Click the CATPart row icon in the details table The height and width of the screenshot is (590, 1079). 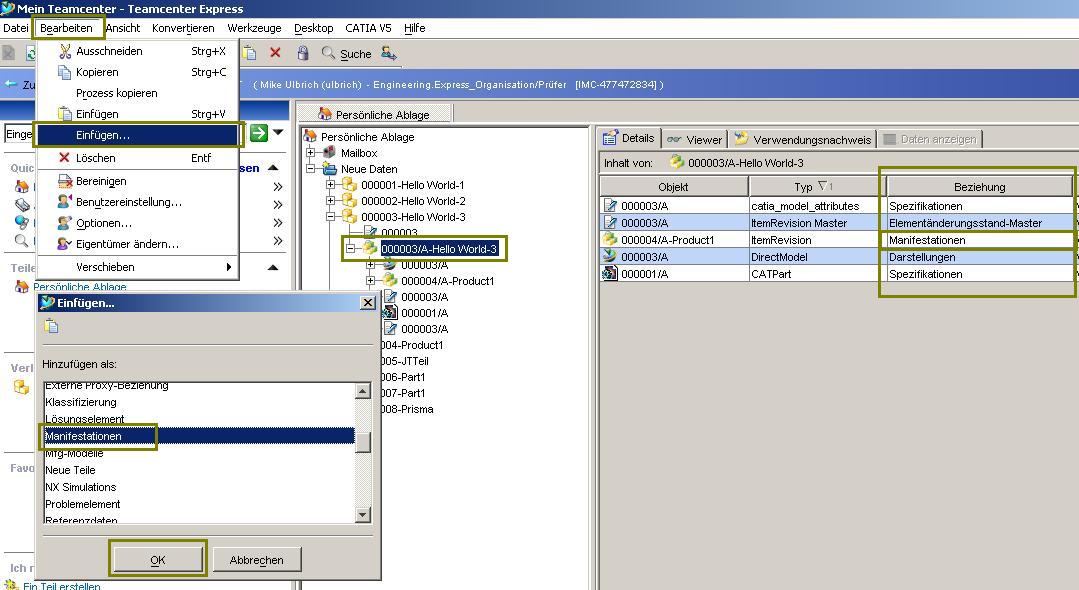pos(610,273)
